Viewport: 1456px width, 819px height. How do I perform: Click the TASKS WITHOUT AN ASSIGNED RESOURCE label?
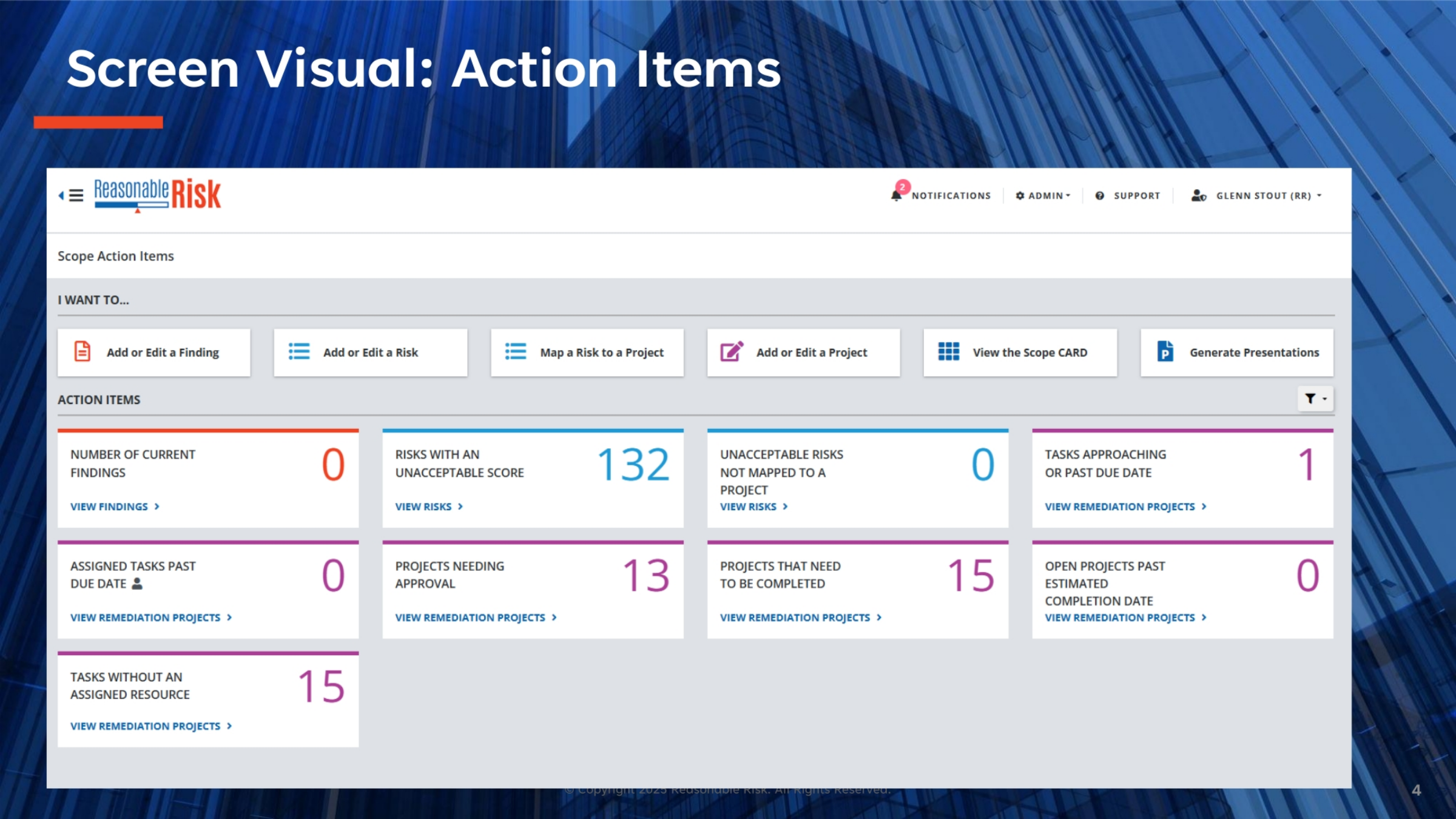130,686
